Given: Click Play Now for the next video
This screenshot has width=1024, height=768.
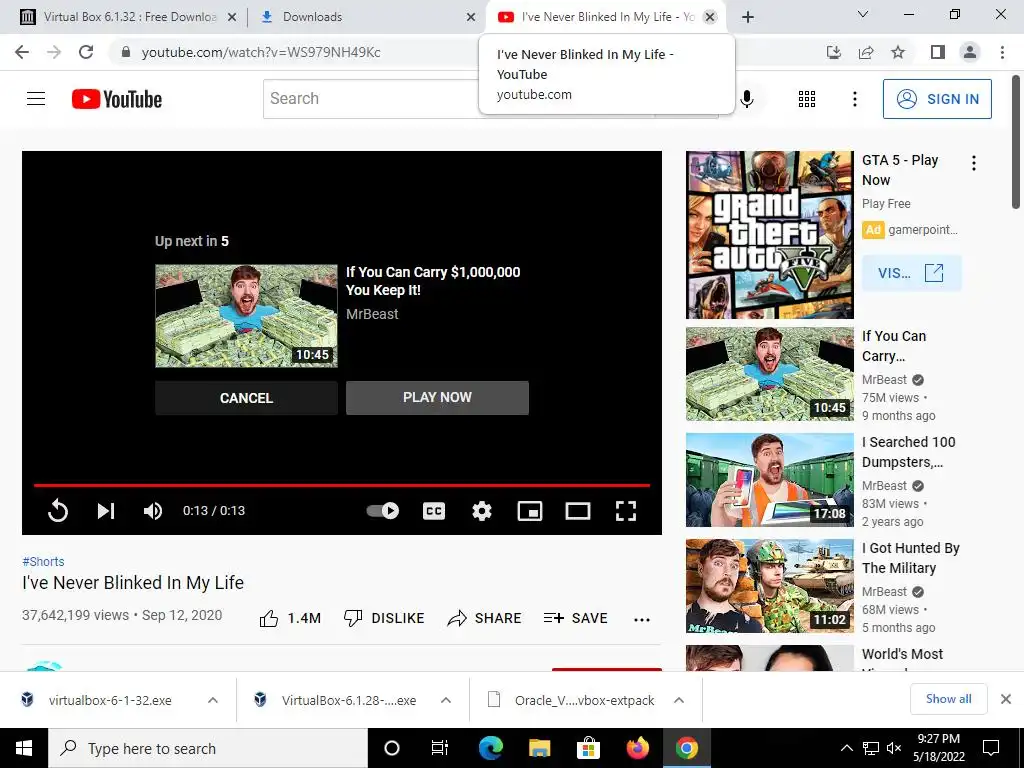Looking at the screenshot, I should 437,397.
